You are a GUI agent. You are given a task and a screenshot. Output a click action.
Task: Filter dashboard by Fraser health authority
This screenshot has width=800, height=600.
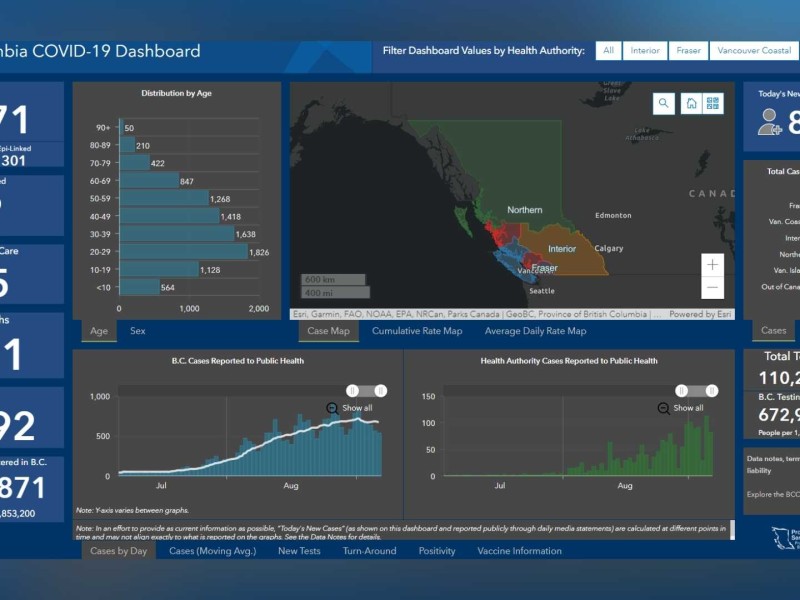pyautogui.click(x=688, y=51)
